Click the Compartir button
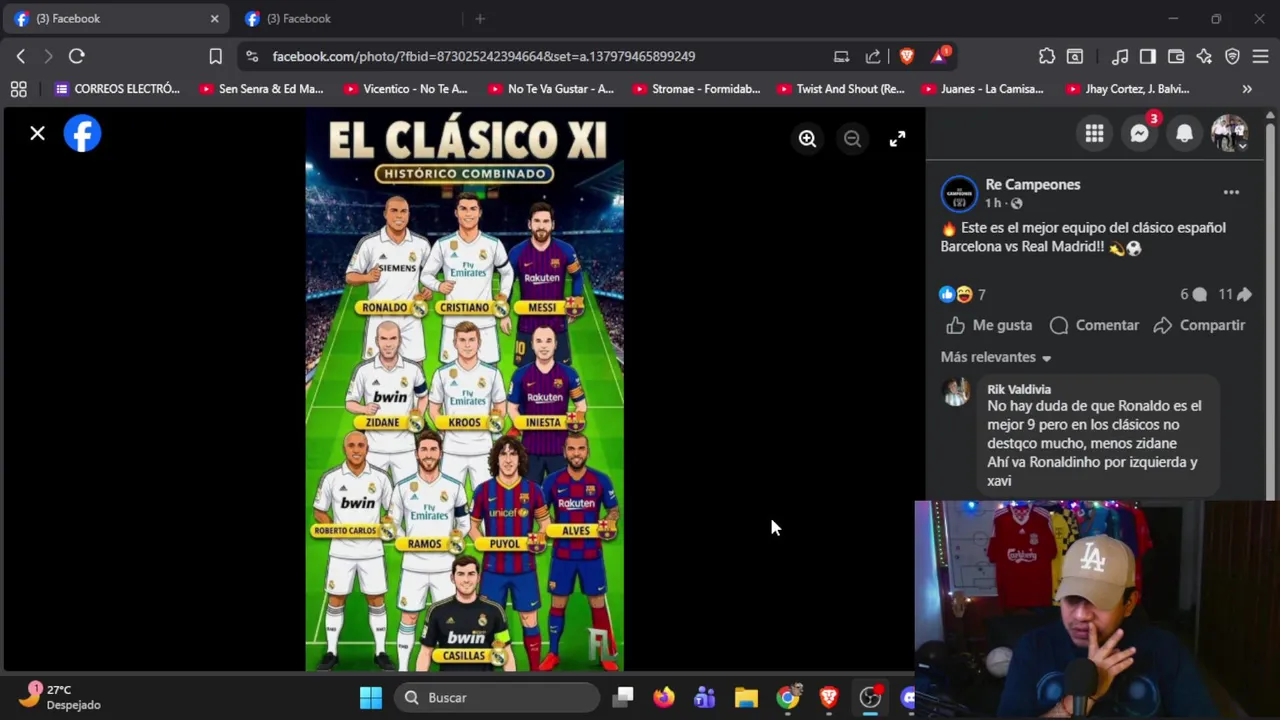Viewport: 1280px width, 720px height. tap(1199, 325)
